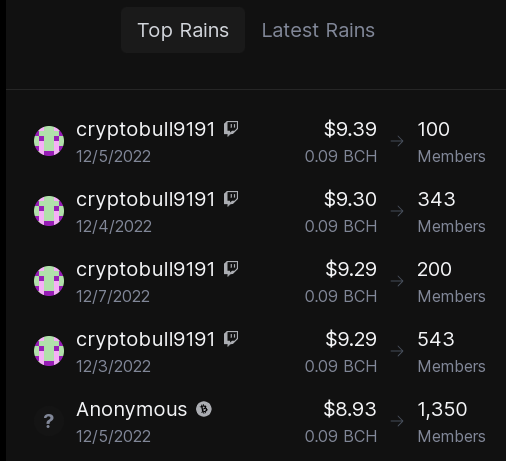Click the Twitch badge on the 12/7/2022 rain

[231, 269]
